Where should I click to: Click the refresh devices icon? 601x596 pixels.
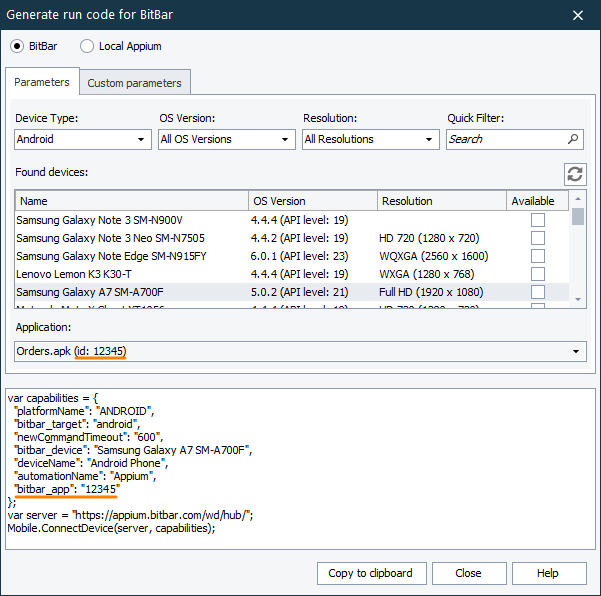pos(575,174)
